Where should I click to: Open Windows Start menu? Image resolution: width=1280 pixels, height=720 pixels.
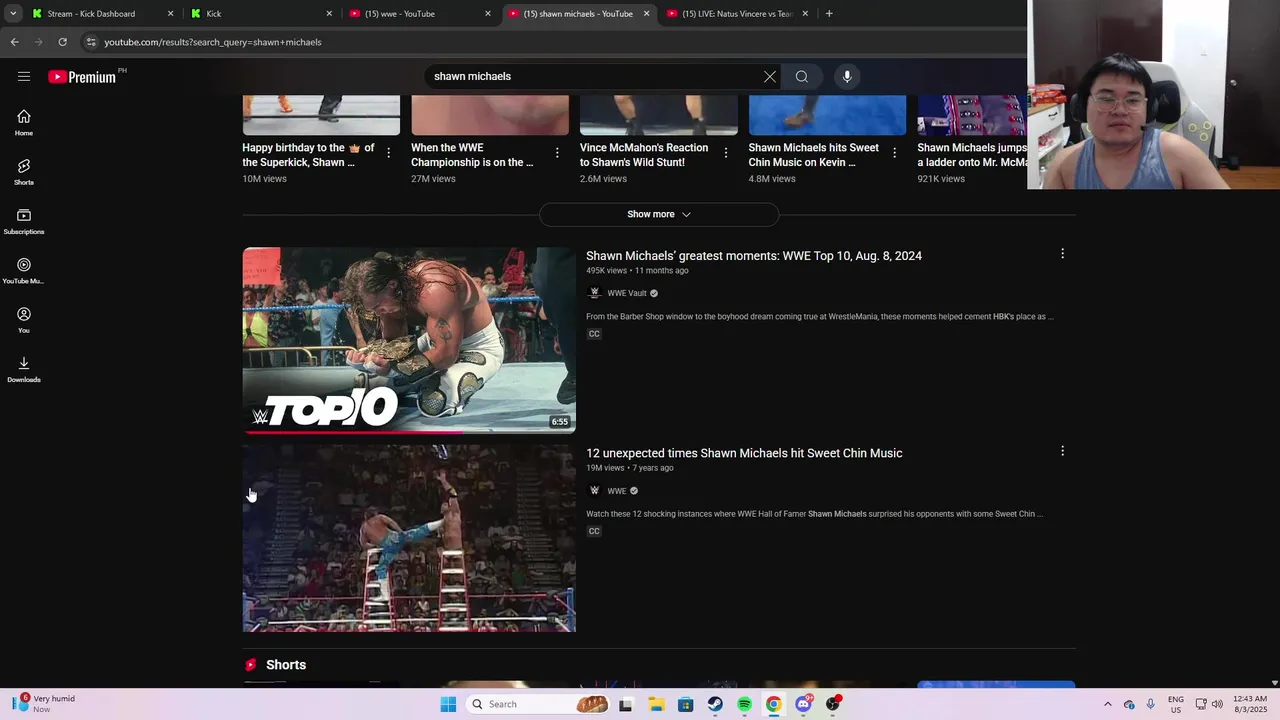coord(448,704)
